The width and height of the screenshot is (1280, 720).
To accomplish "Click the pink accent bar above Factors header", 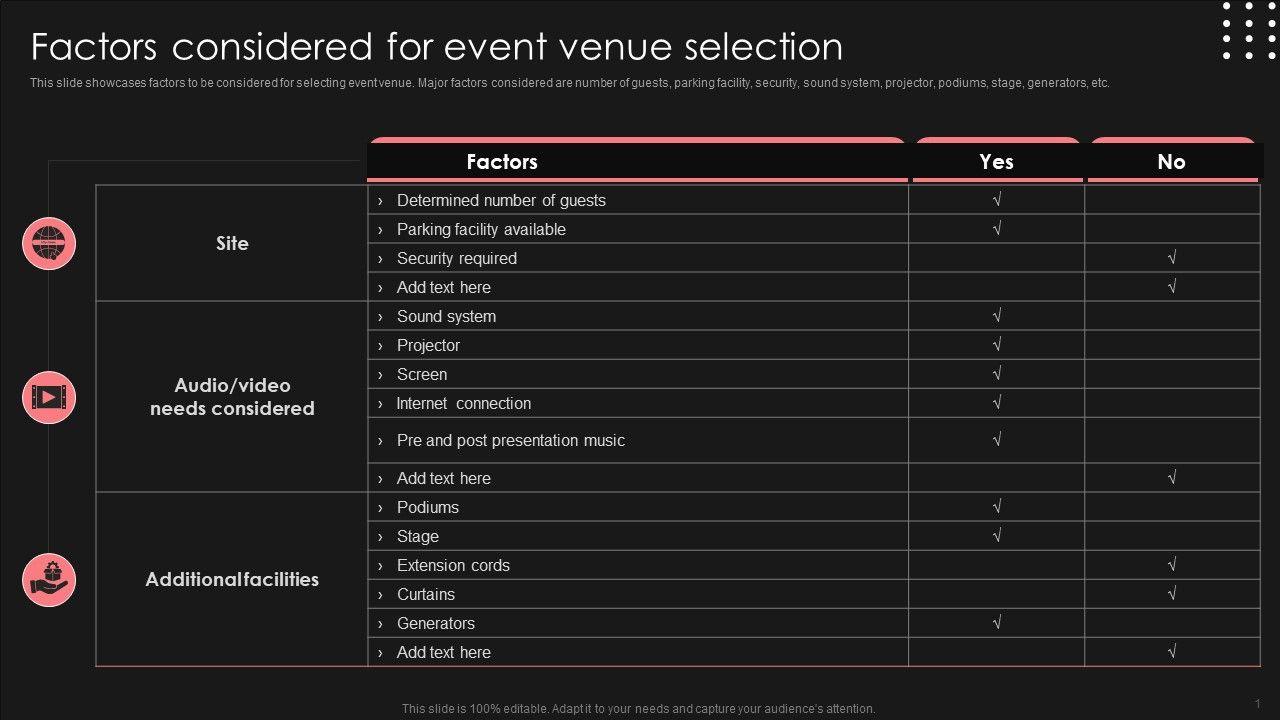I will coord(637,140).
